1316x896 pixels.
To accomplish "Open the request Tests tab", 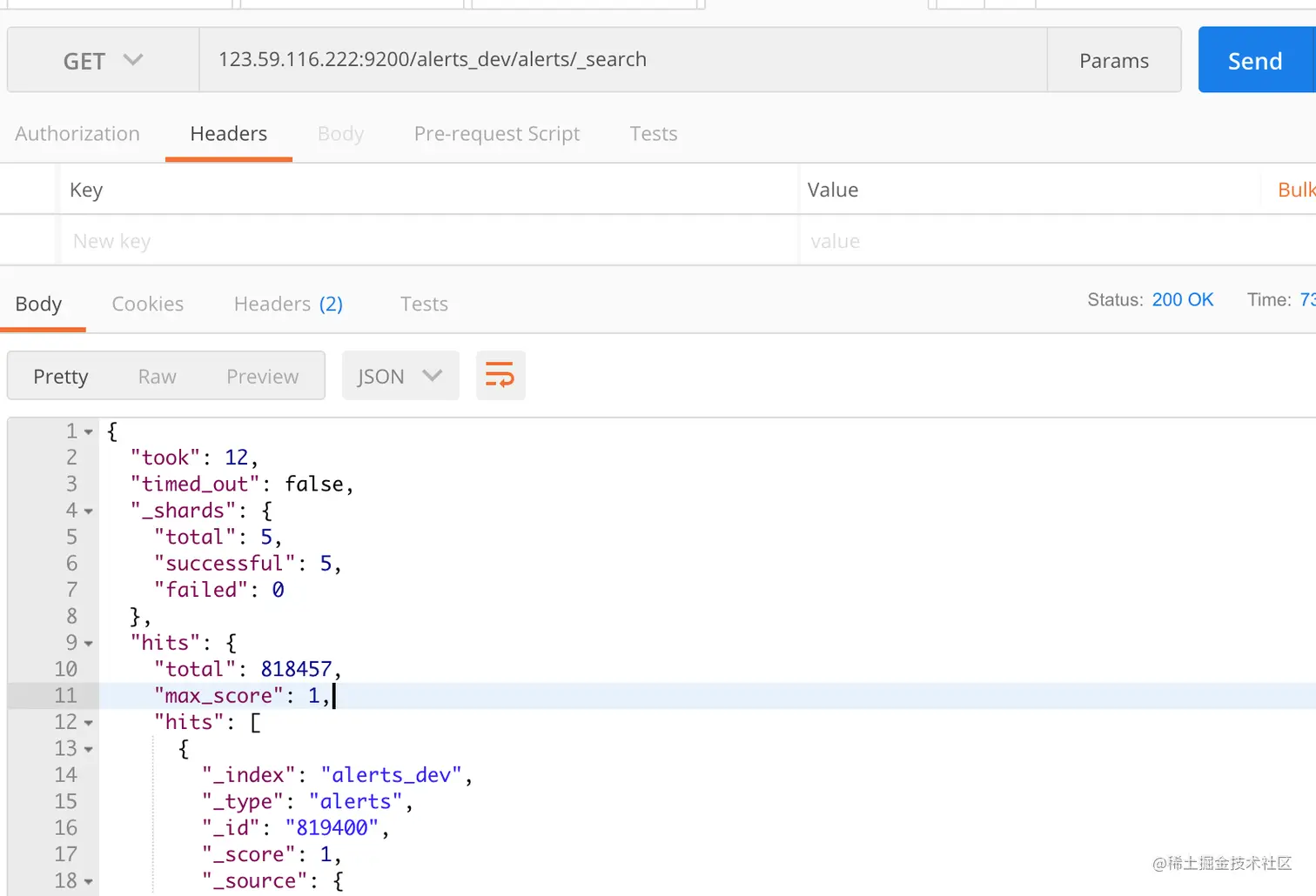I will pos(654,133).
